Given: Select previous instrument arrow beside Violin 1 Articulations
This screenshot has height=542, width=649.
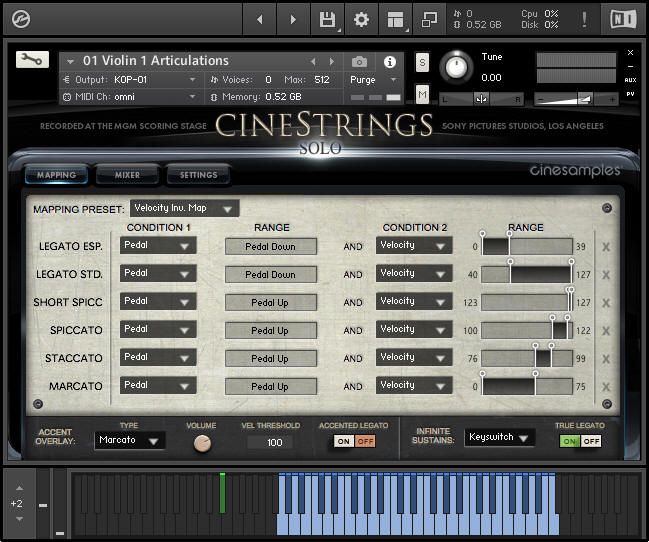Looking at the screenshot, I should [x=313, y=62].
